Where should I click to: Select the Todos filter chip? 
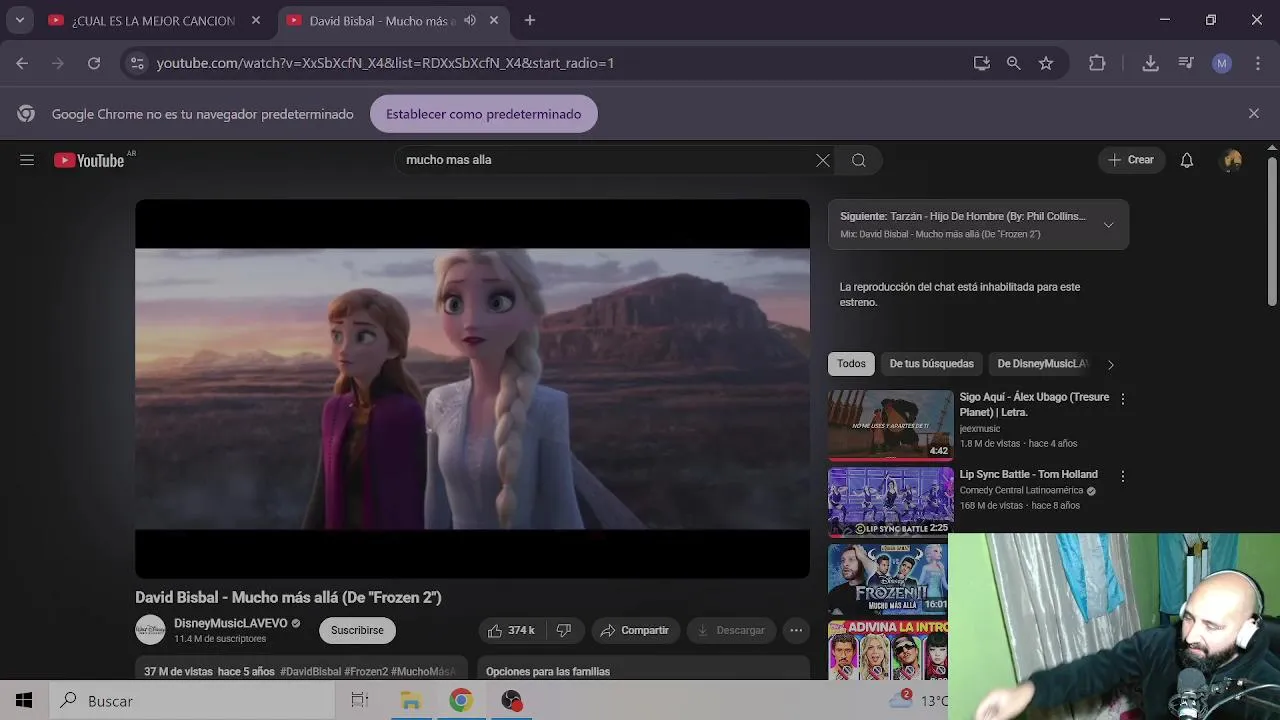(x=851, y=364)
